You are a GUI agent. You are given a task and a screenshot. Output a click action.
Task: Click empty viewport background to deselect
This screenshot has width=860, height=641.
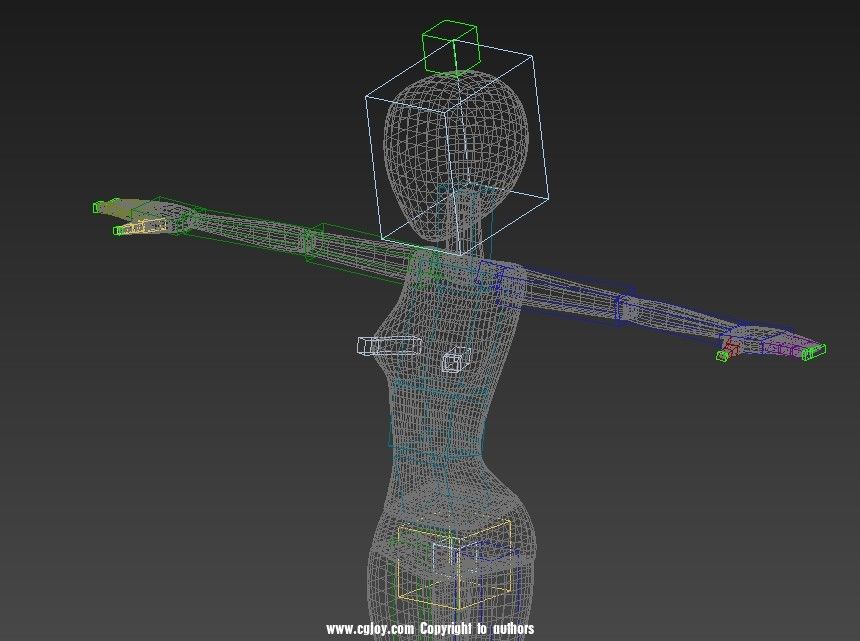click(x=150, y=450)
